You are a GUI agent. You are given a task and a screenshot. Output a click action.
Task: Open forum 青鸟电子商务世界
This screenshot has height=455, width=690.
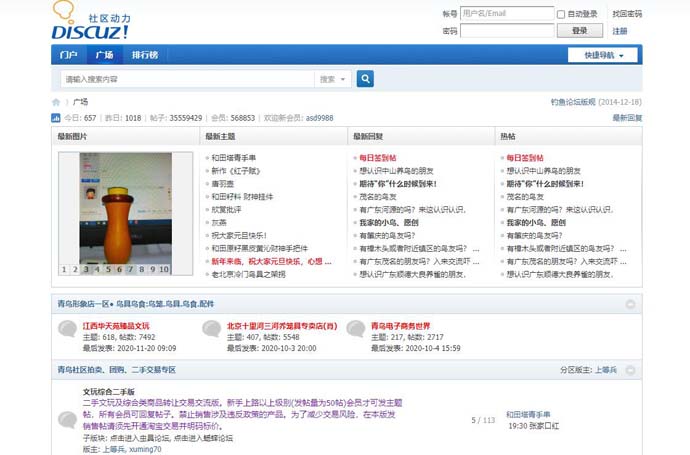400,326
